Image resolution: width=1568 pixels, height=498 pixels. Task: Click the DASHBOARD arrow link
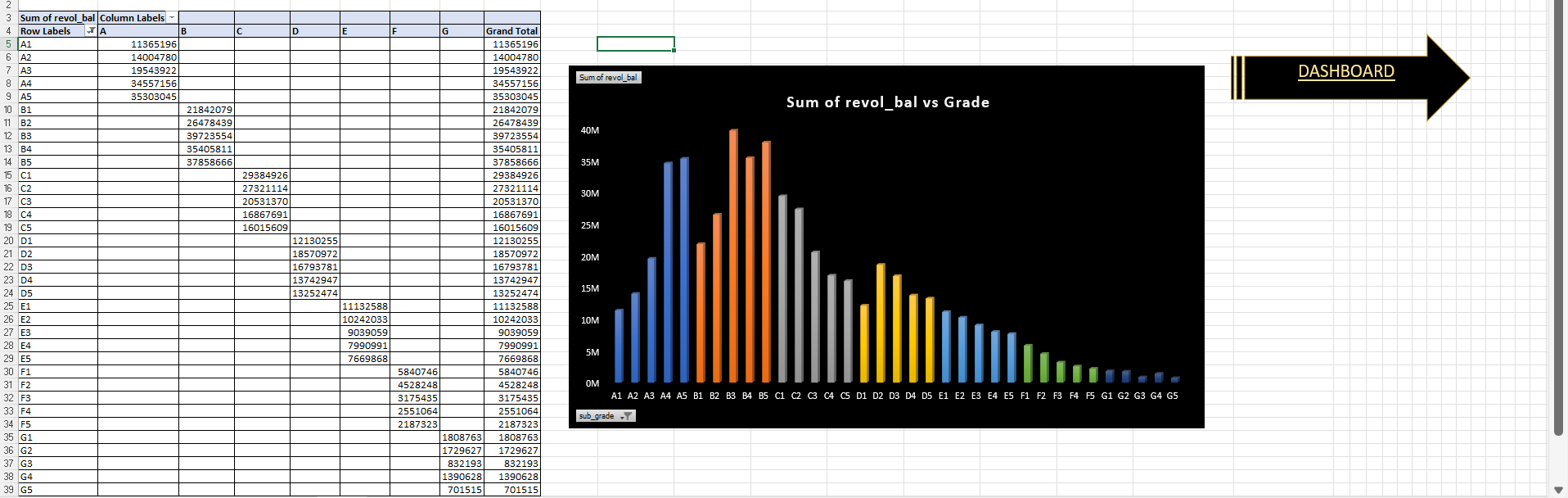click(x=1346, y=72)
